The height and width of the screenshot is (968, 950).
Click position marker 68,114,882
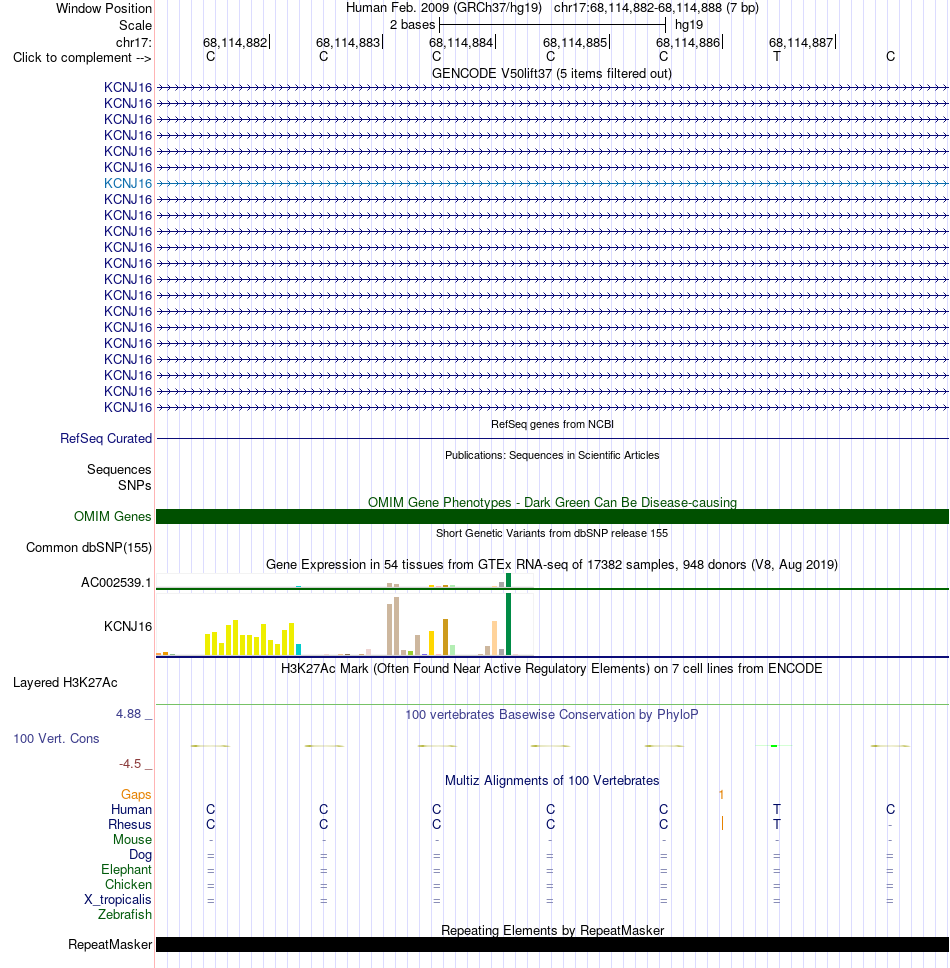[x=235, y=43]
